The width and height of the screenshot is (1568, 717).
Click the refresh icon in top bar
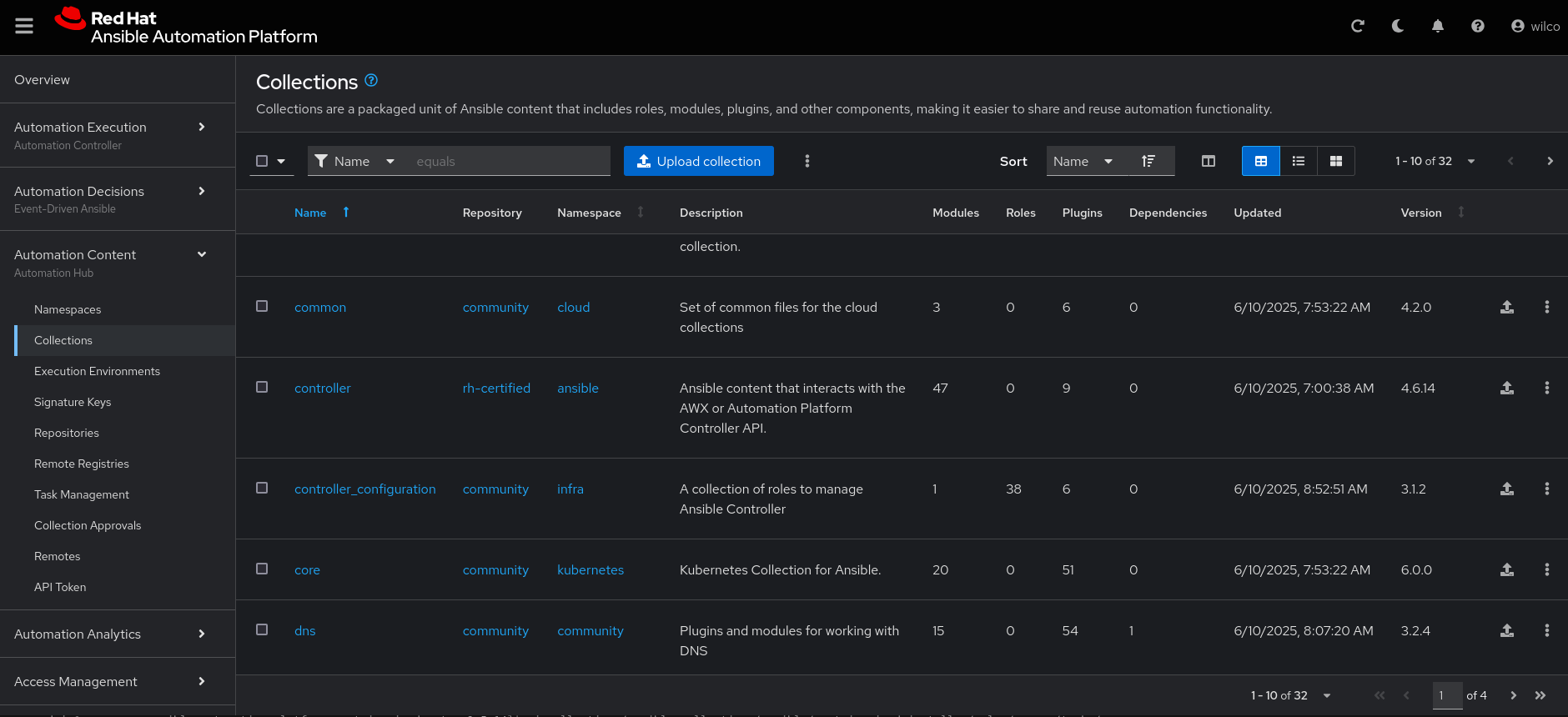(1357, 26)
